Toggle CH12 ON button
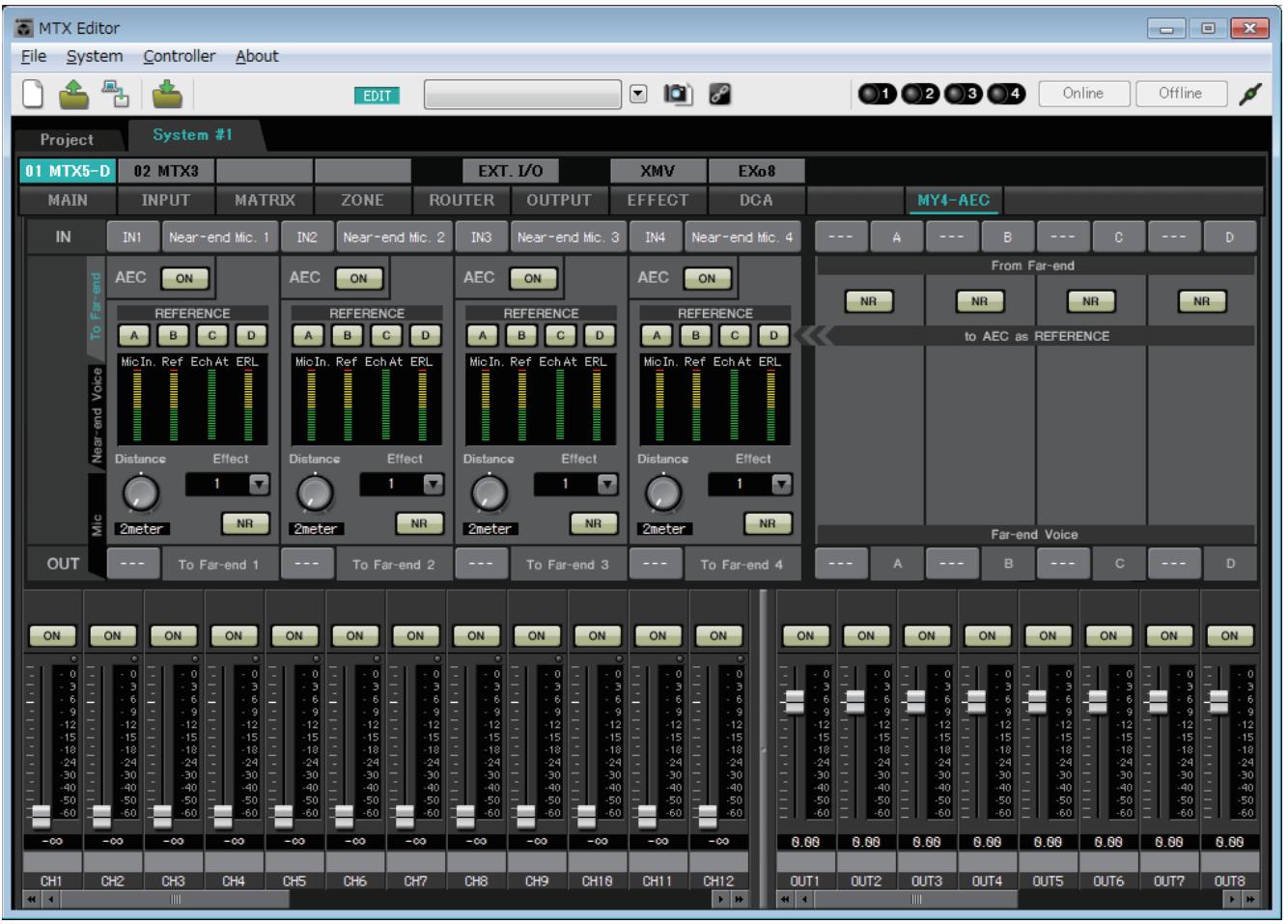Image resolution: width=1288 pixels, height=924 pixels. click(718, 635)
